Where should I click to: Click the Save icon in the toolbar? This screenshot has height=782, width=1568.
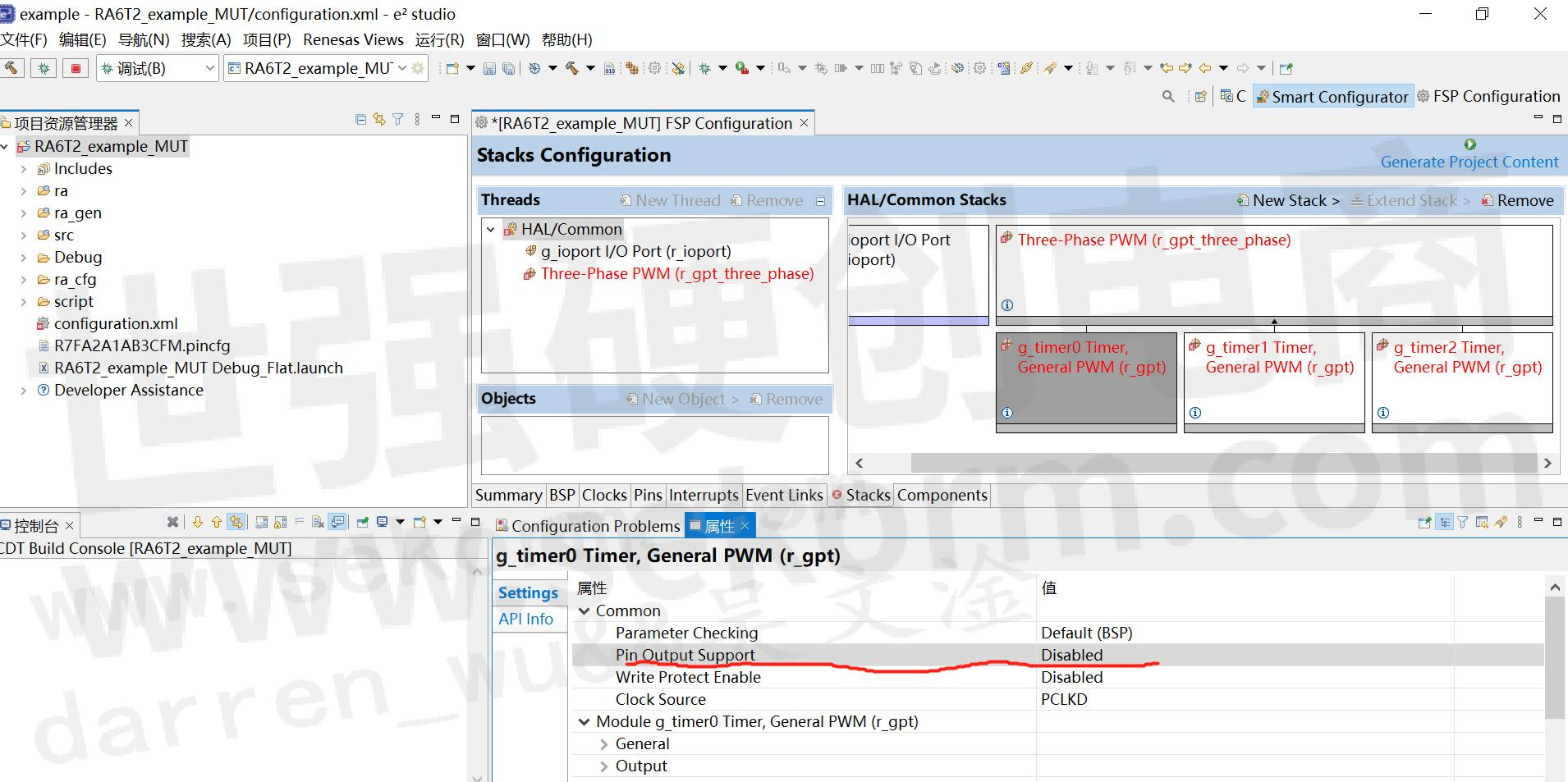click(489, 69)
